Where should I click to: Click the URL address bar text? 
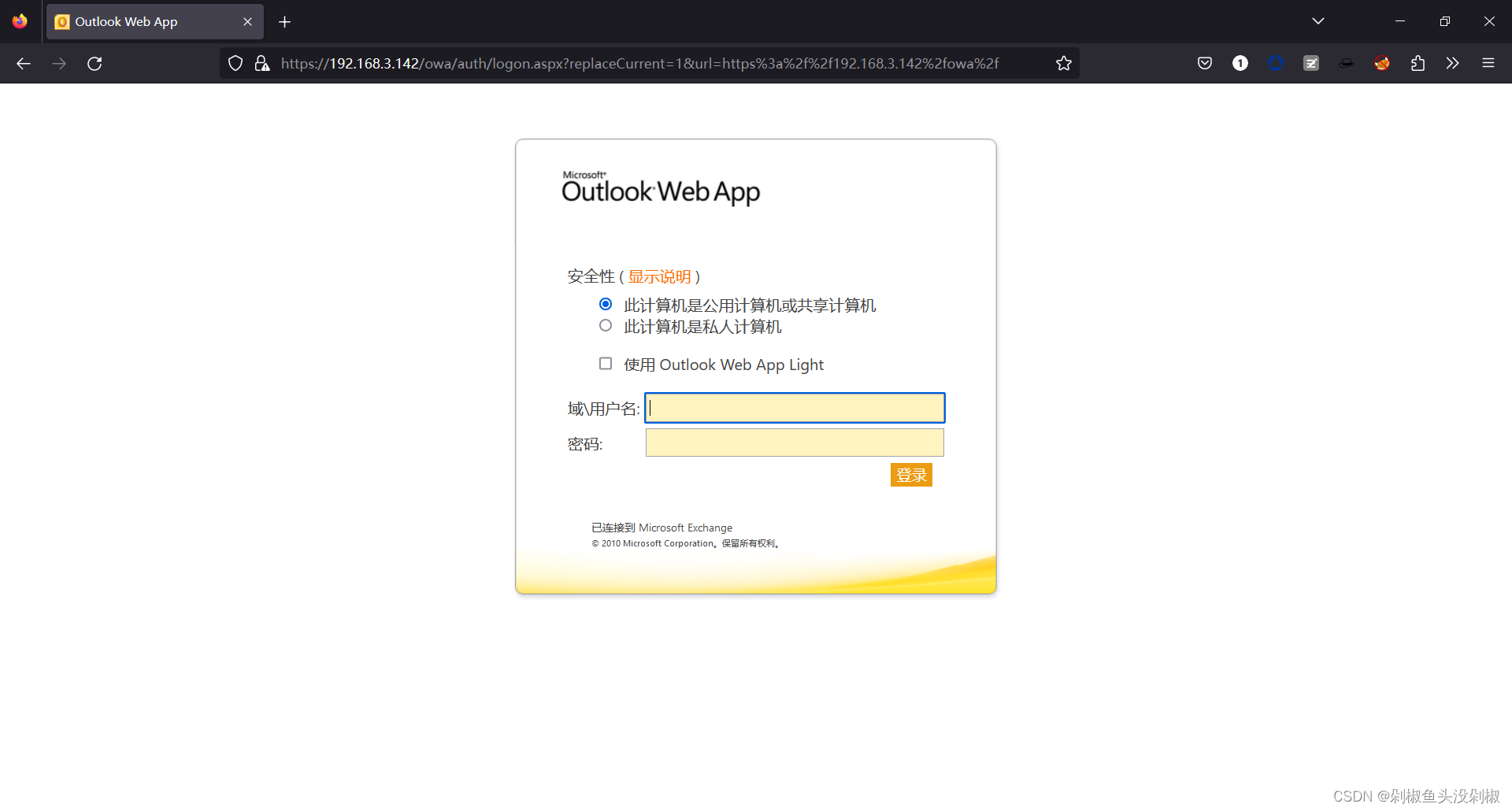639,64
